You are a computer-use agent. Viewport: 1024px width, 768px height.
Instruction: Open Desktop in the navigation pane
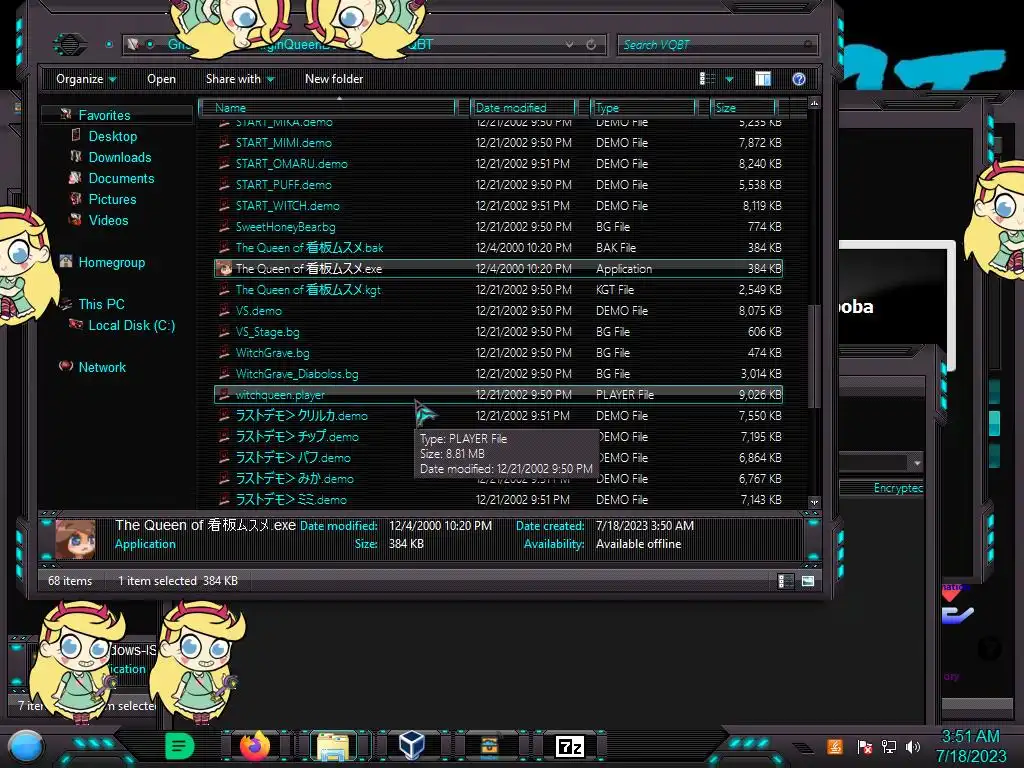point(112,136)
